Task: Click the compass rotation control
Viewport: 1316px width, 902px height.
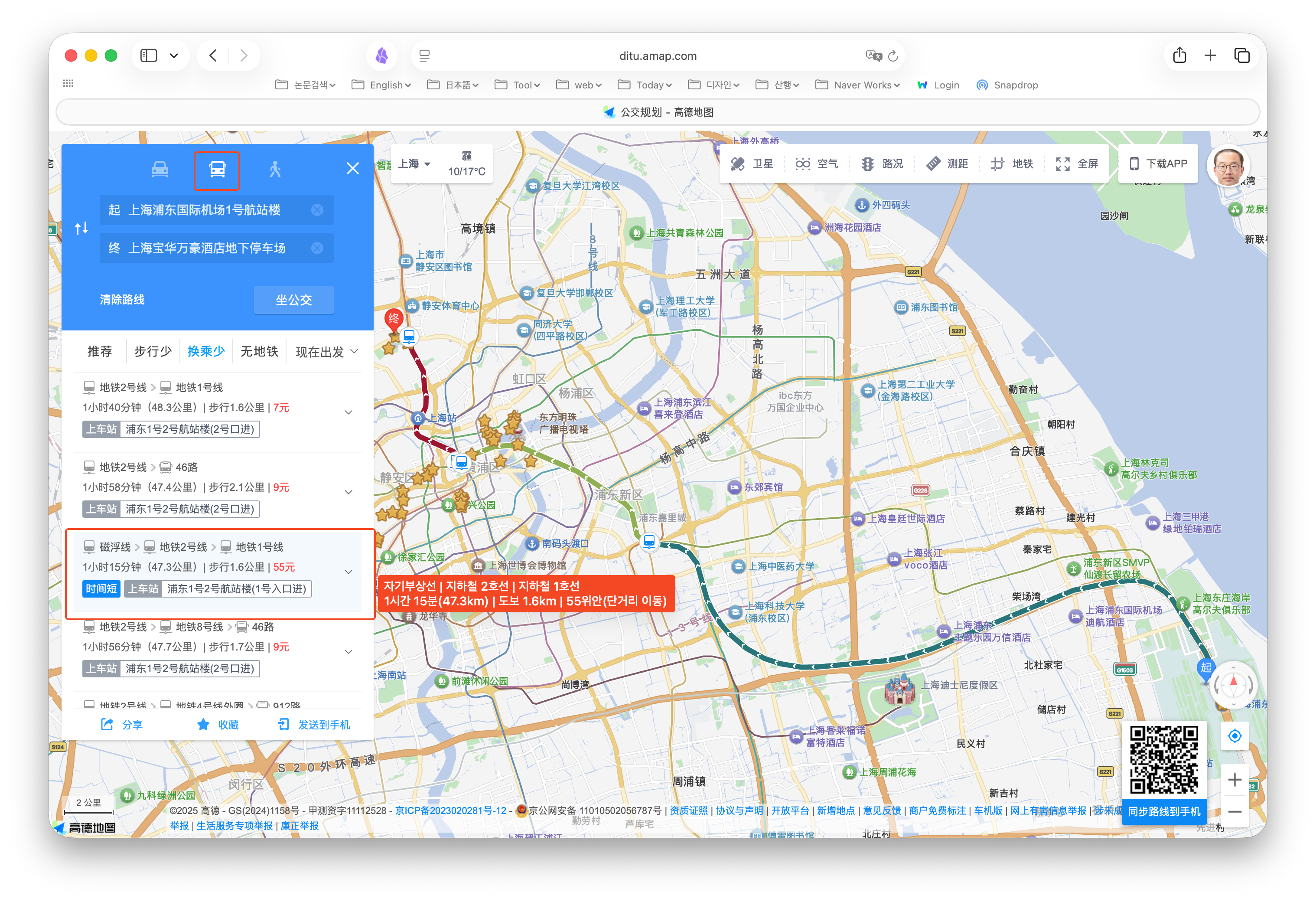Action: coord(1233,685)
